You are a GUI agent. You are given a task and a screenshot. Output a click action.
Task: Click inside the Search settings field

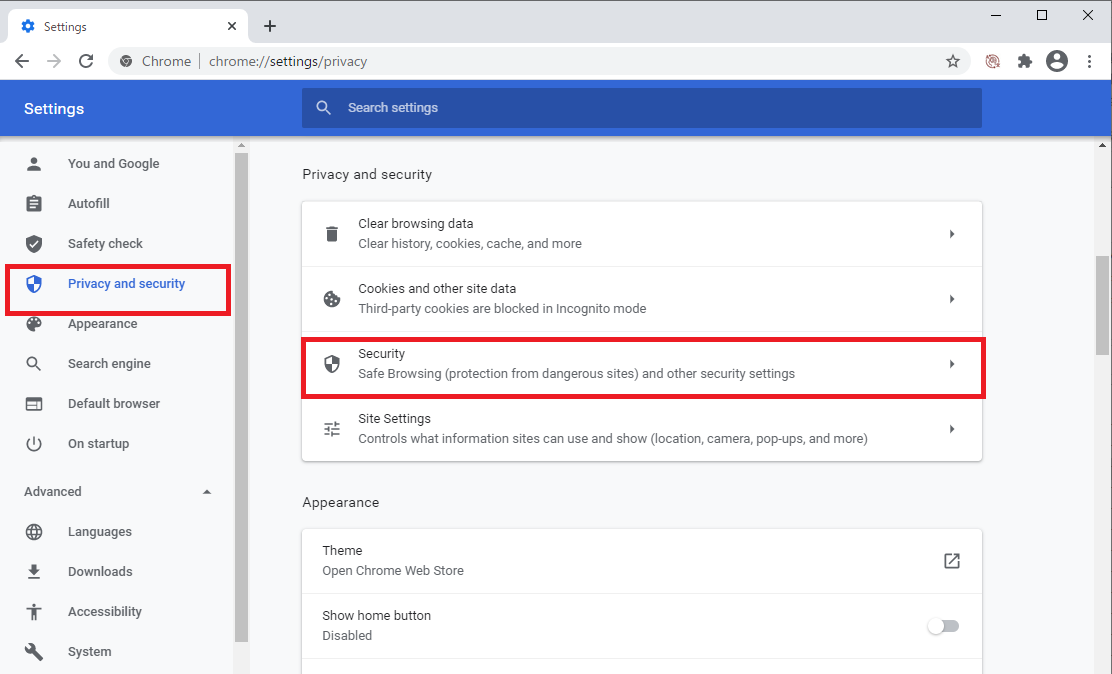click(641, 107)
